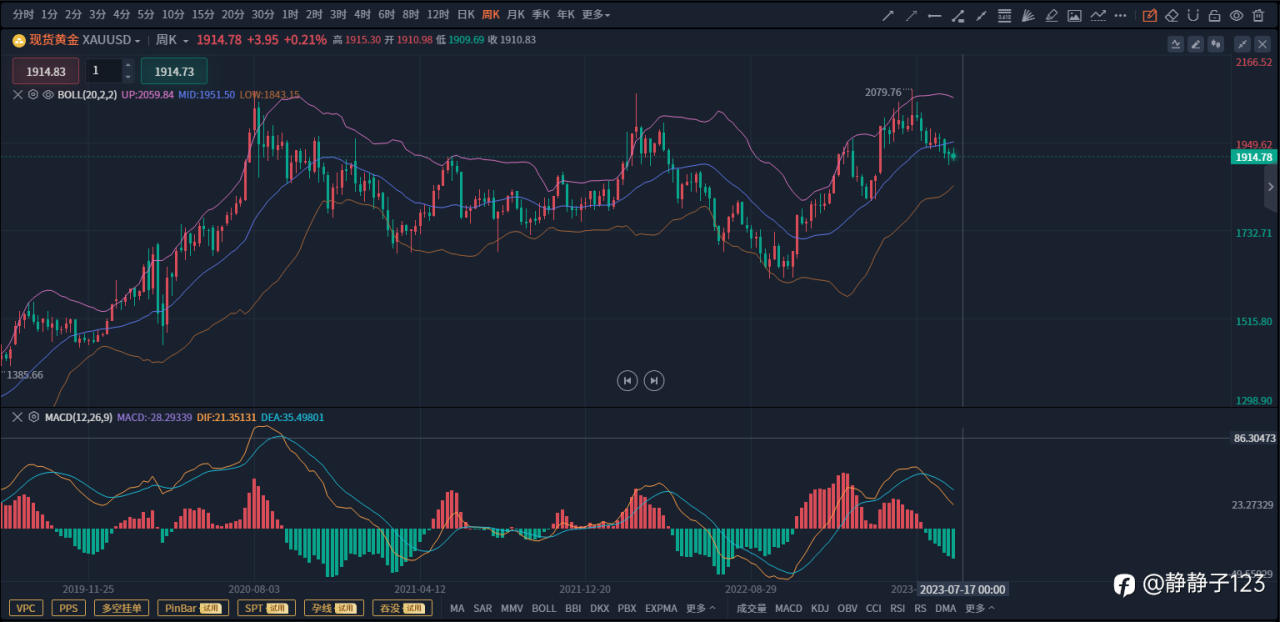This screenshot has height=622, width=1280.
Task: Step forward with the next playback button
Action: [x=654, y=380]
